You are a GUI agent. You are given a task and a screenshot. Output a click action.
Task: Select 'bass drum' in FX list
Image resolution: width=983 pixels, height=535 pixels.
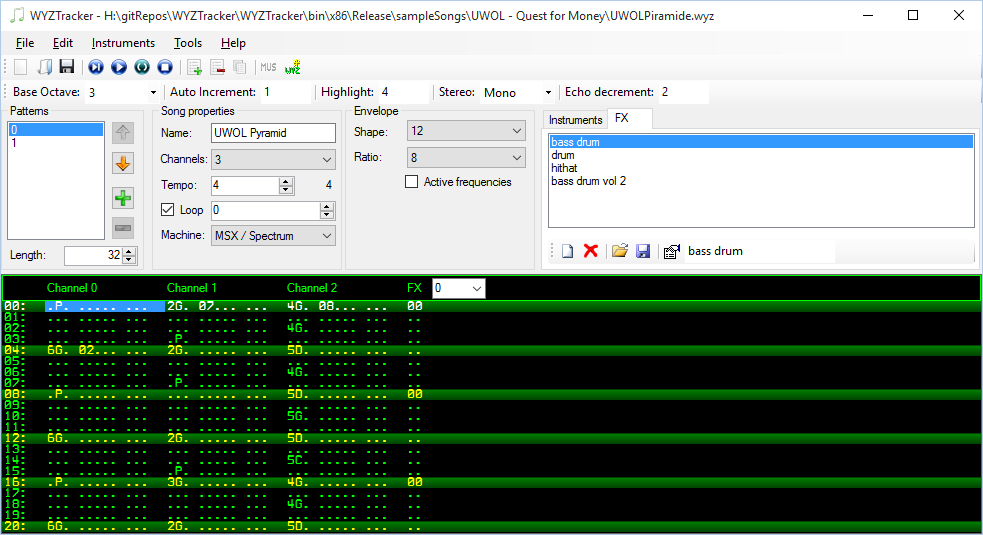pos(761,142)
